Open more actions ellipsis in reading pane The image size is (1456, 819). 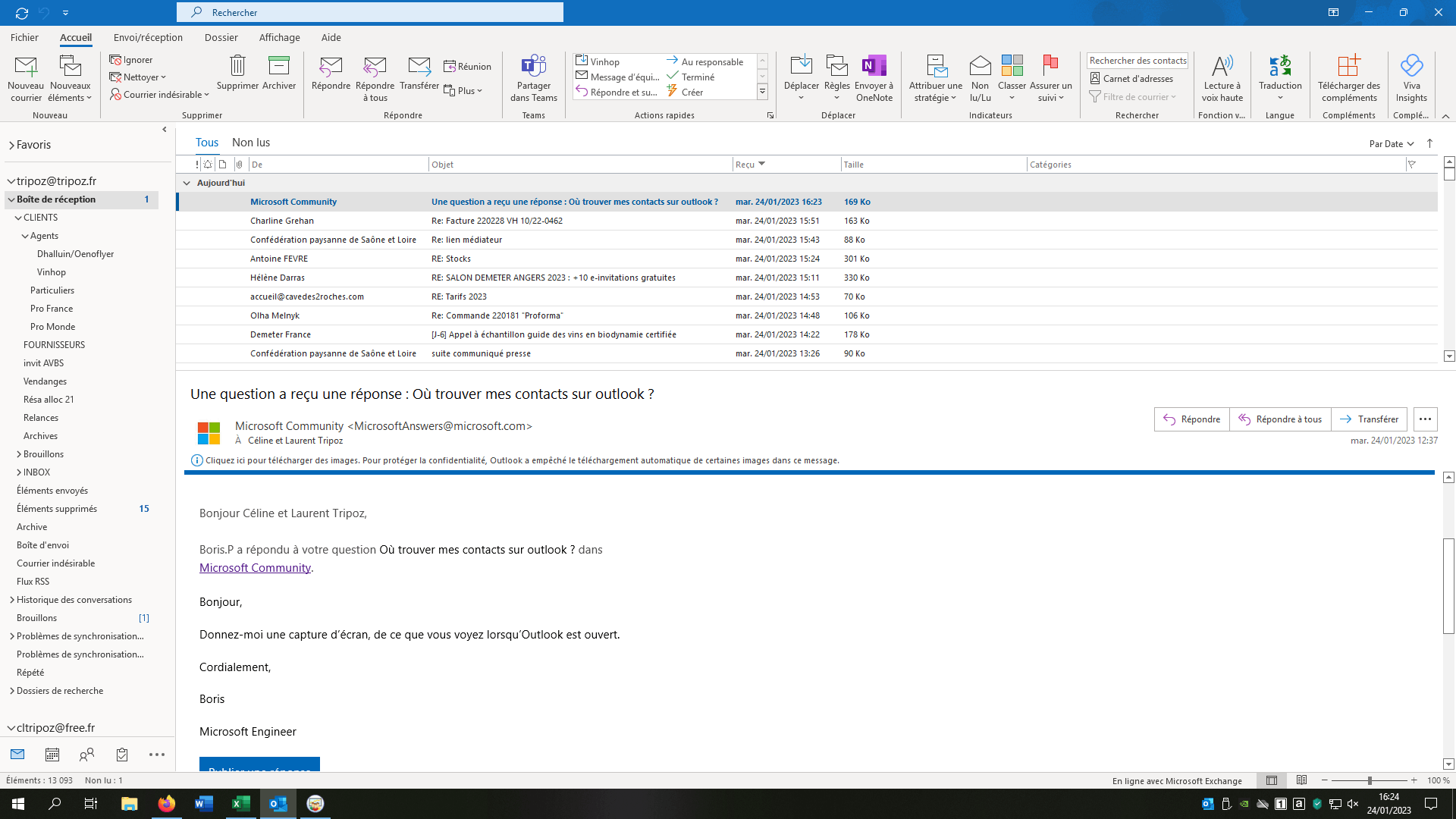pos(1425,419)
